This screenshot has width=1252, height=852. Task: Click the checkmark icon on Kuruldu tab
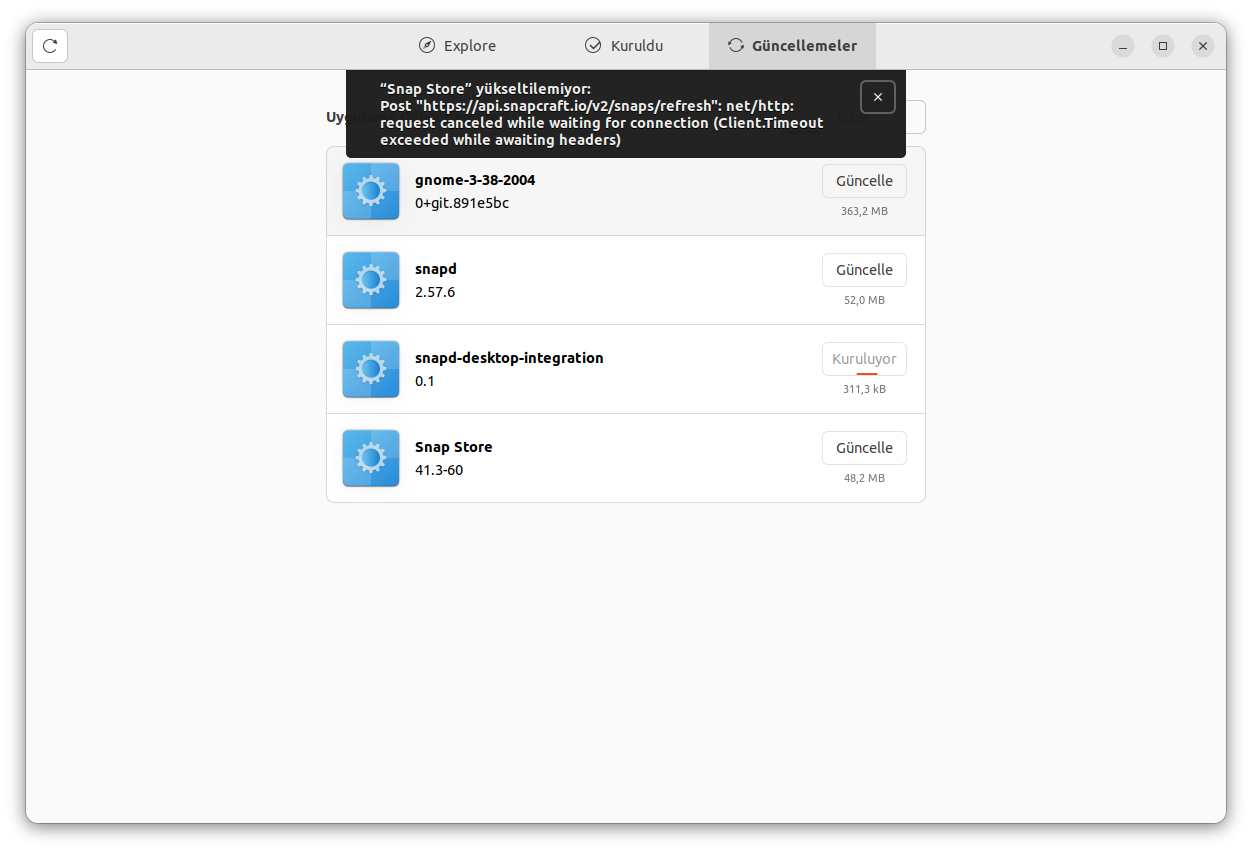pyautogui.click(x=593, y=45)
